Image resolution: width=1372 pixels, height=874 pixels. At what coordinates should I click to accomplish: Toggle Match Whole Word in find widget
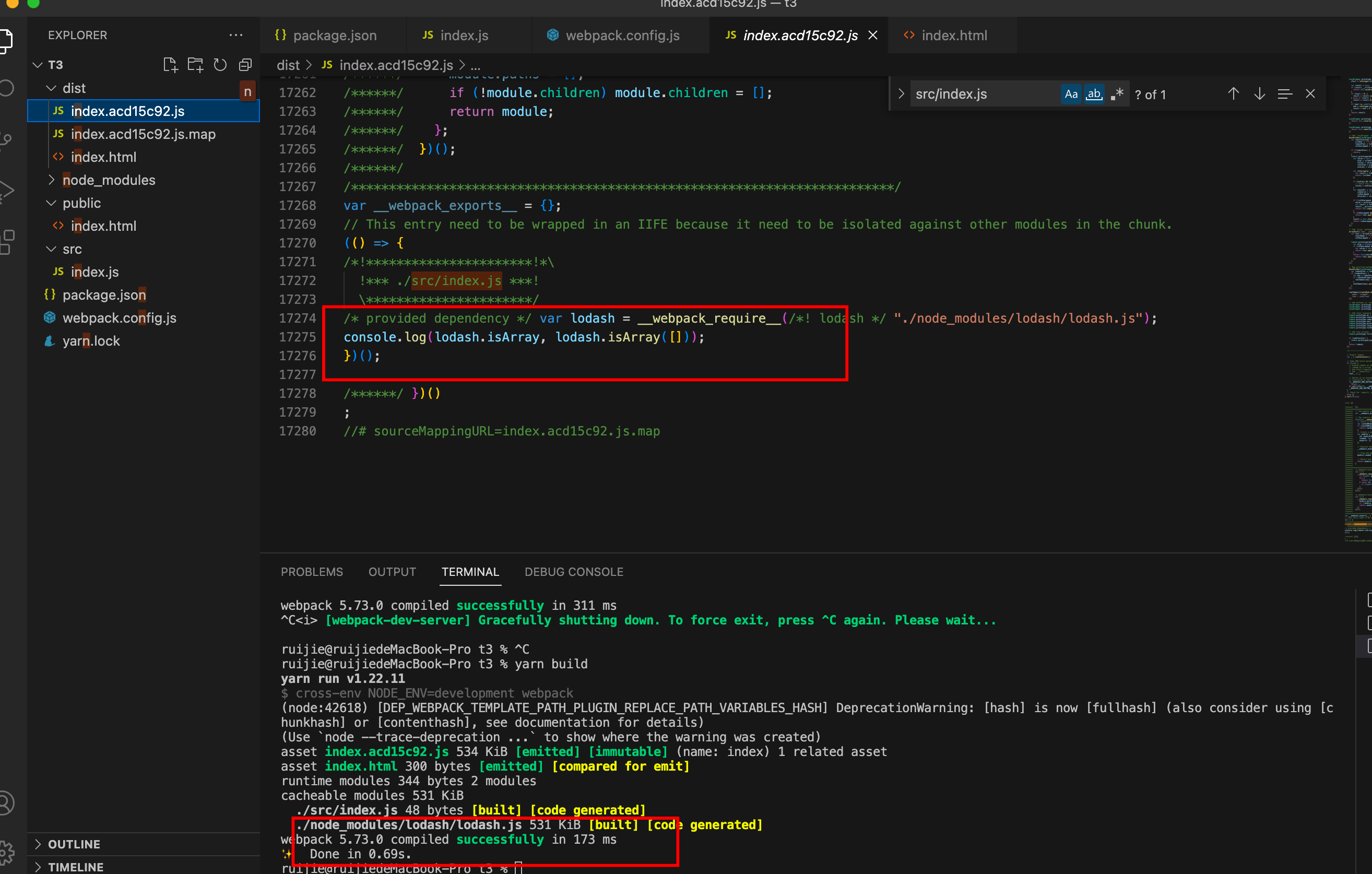(x=1093, y=94)
